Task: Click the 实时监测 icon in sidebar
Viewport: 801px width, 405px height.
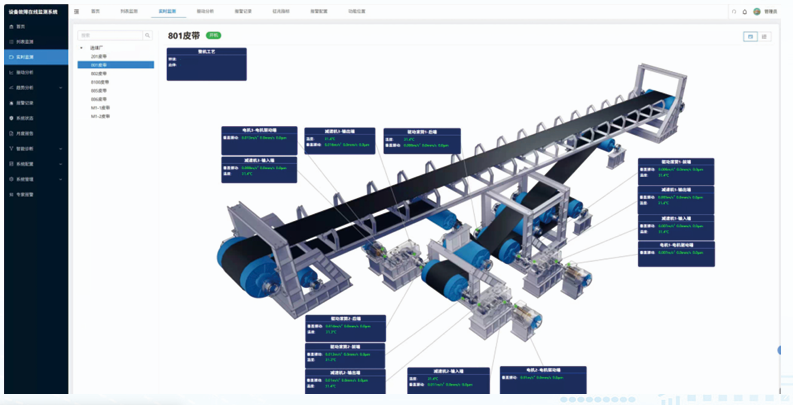Action: (x=11, y=57)
